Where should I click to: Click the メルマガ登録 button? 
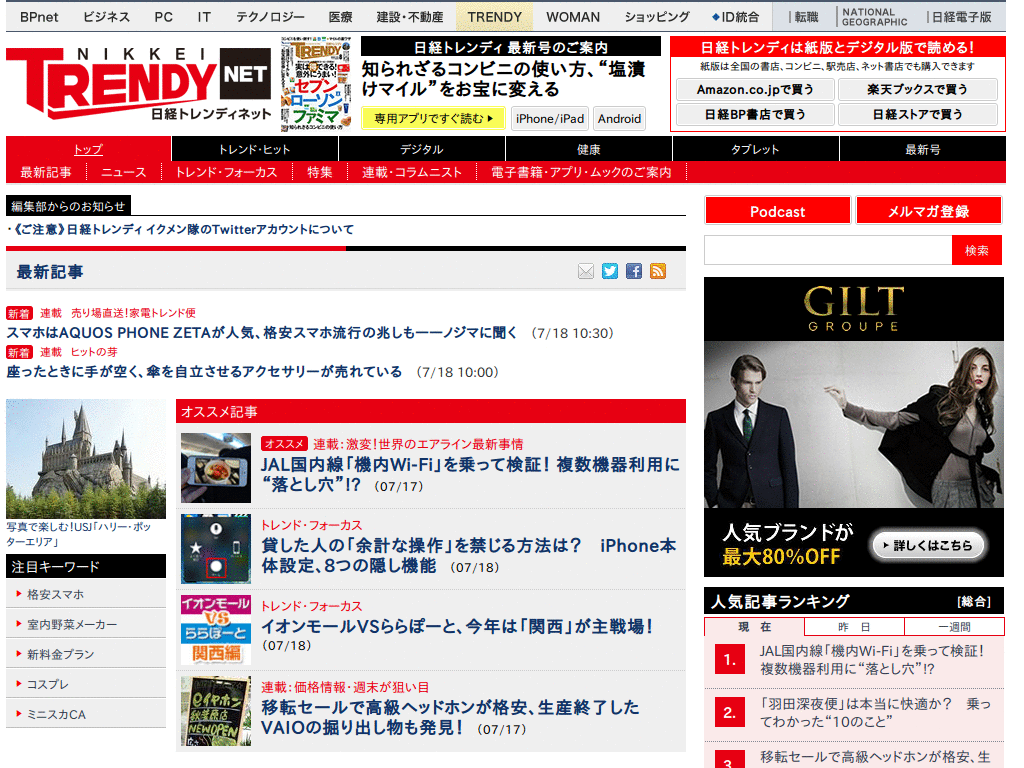[928, 211]
